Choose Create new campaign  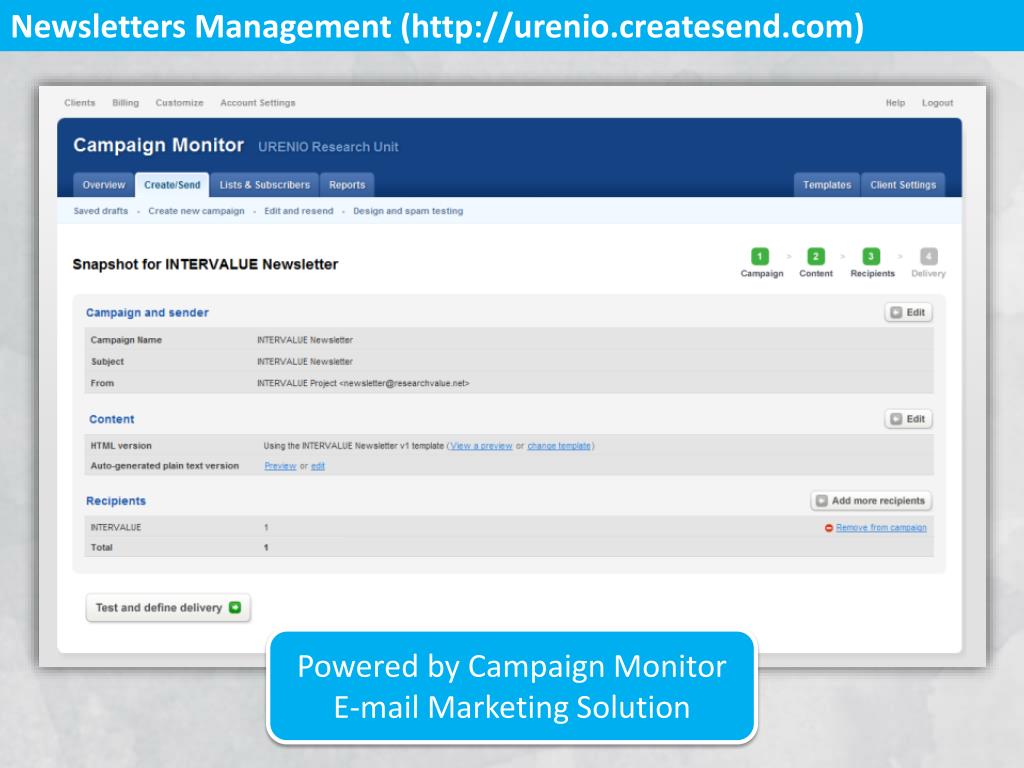196,211
